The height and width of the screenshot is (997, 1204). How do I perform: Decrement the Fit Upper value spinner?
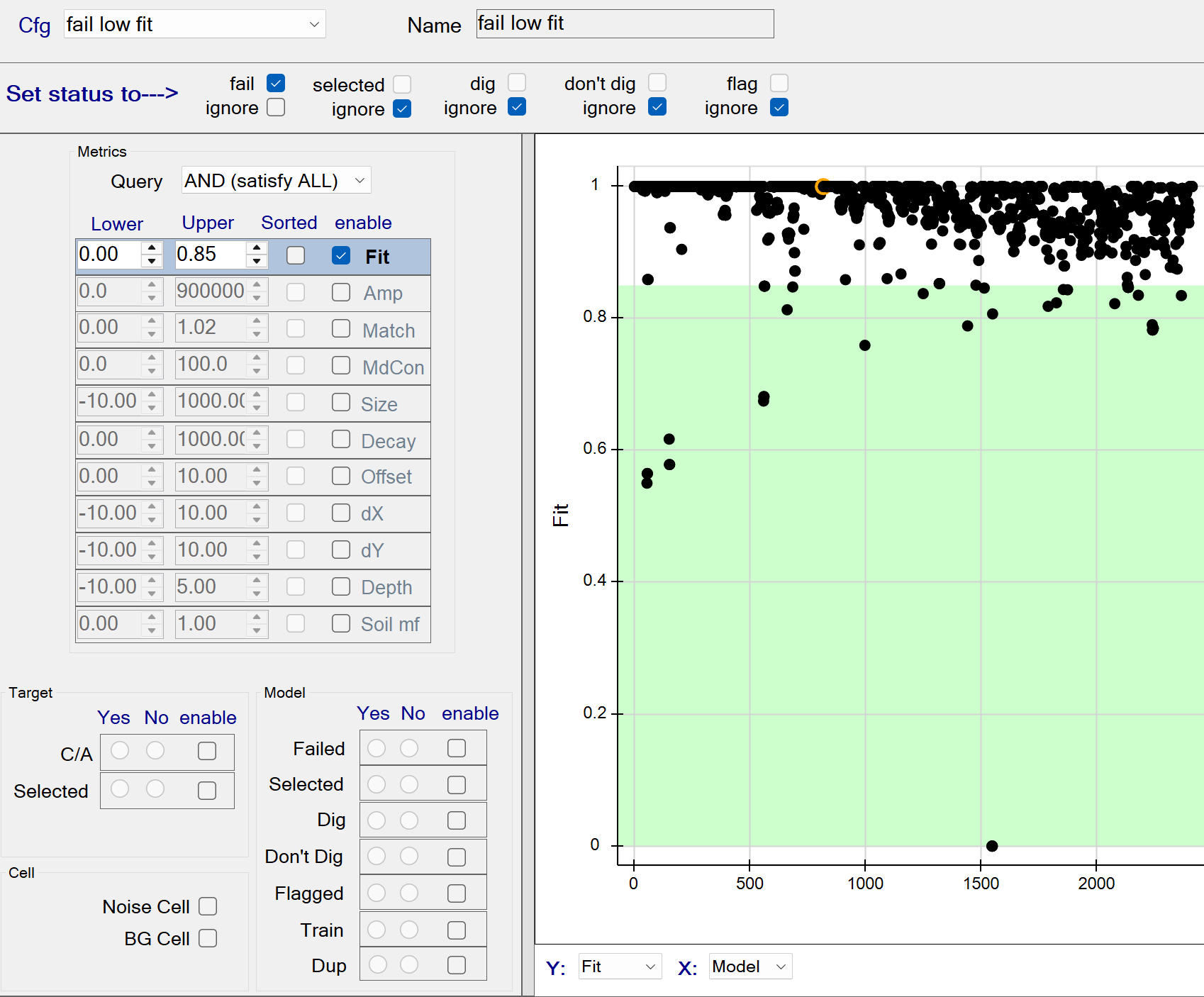pyautogui.click(x=257, y=262)
